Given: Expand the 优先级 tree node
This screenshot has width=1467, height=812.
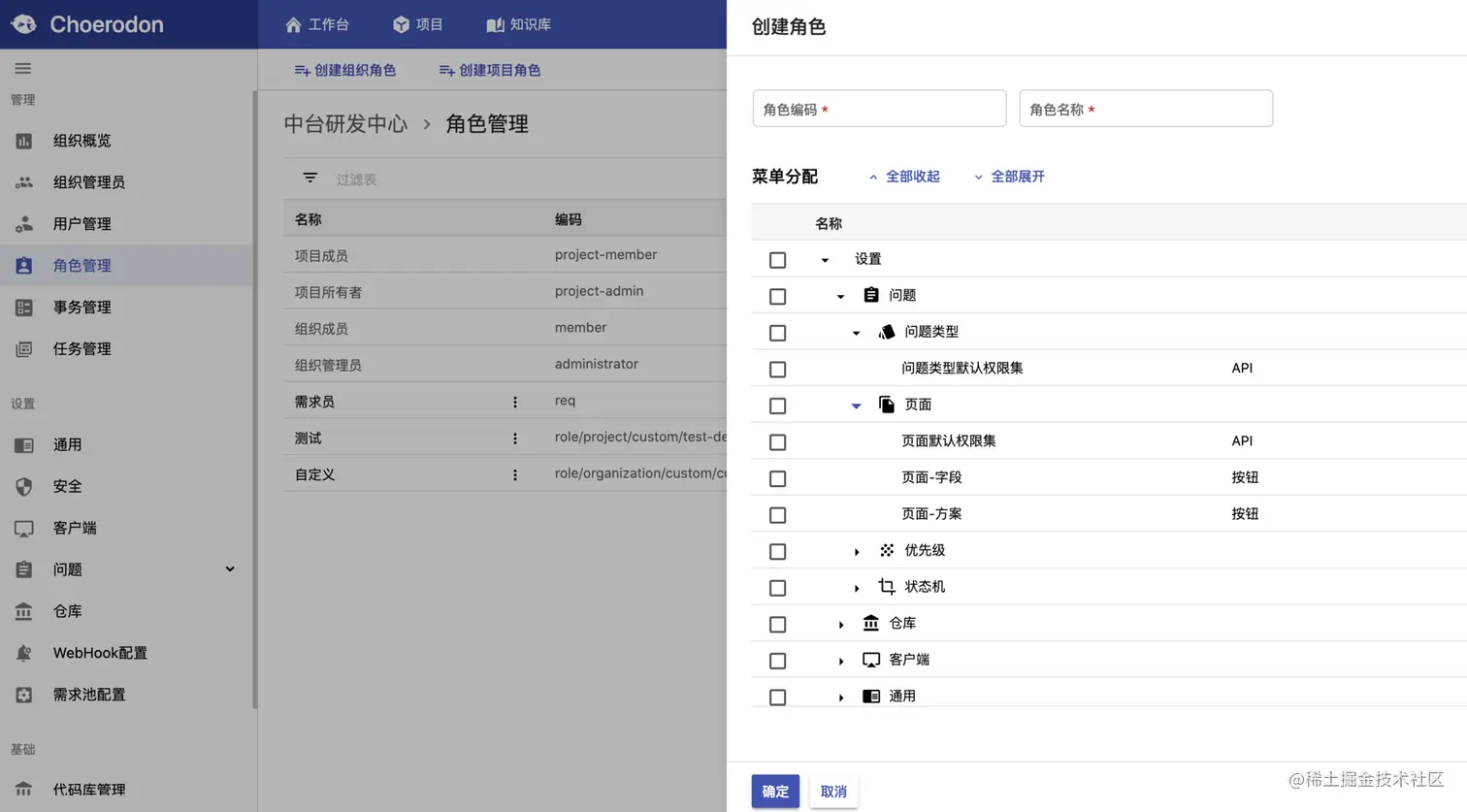Looking at the screenshot, I should pos(856,551).
